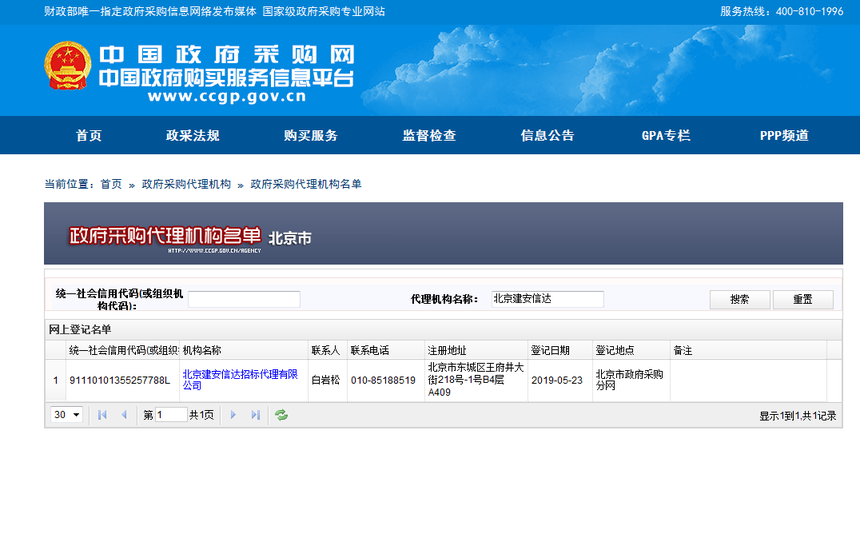Screen dimensions: 860x534
Task: Open 政采法规 menu item
Action: [193, 135]
